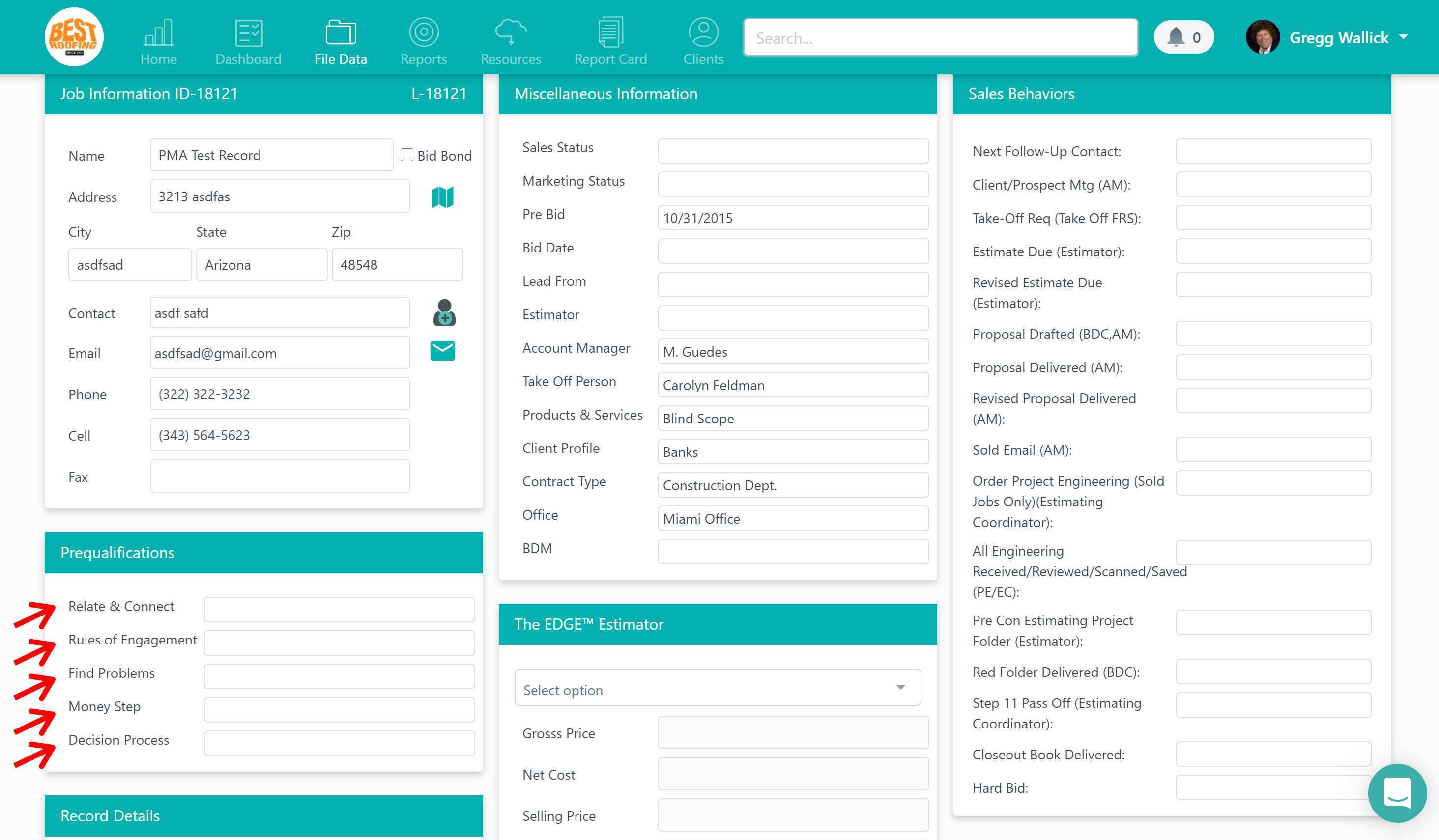This screenshot has height=840, width=1439.
Task: Open the Home bar-chart icon
Action: tap(159, 32)
